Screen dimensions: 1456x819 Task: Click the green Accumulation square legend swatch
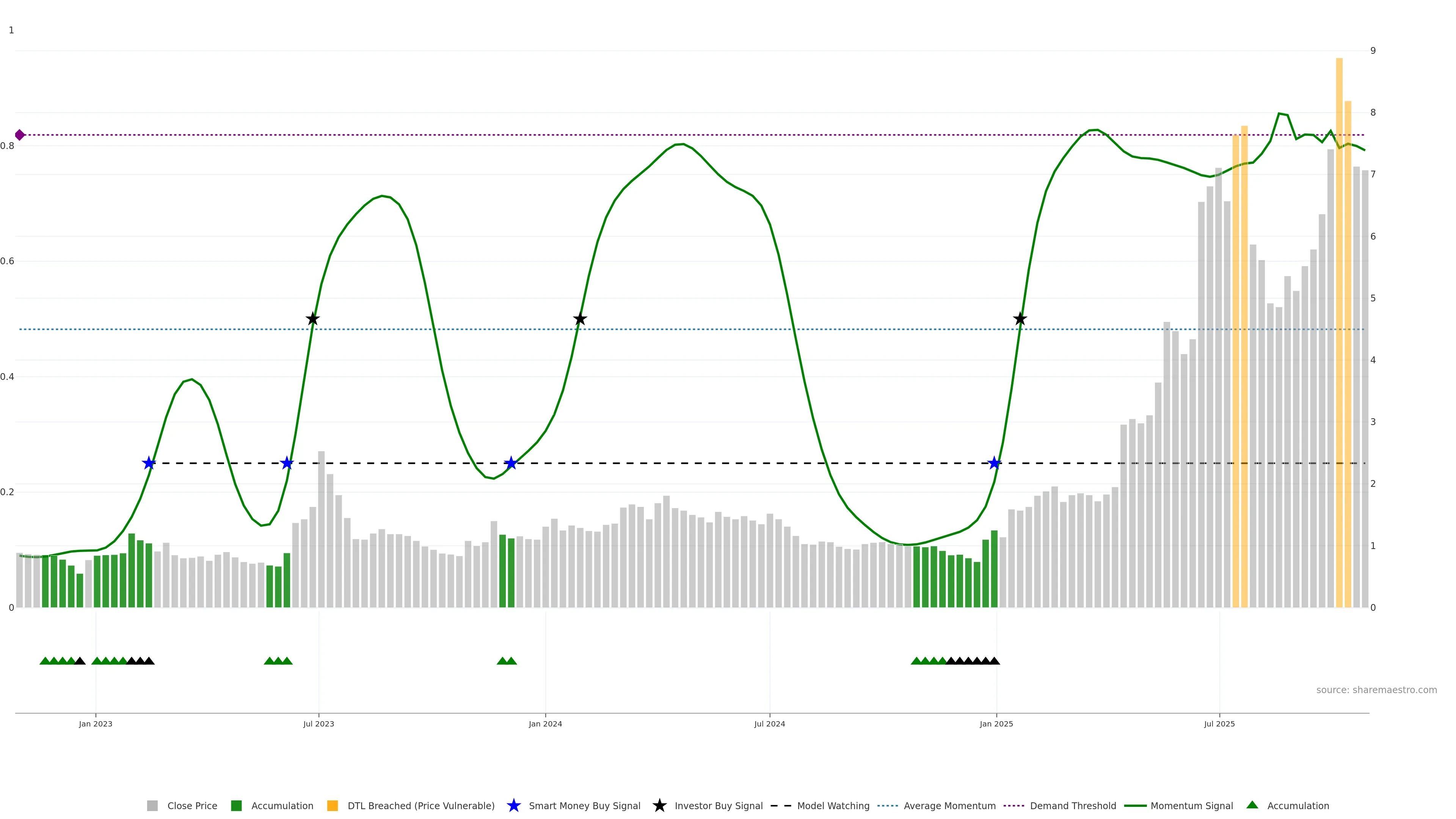pyautogui.click(x=236, y=806)
